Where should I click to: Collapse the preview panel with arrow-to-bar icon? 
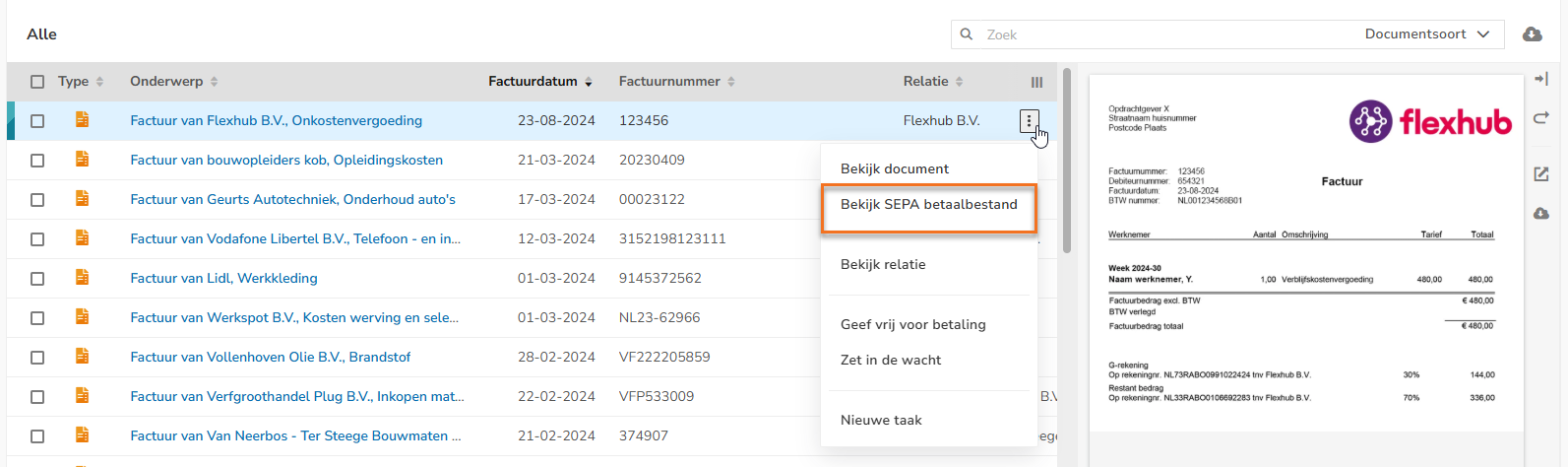(x=1541, y=79)
